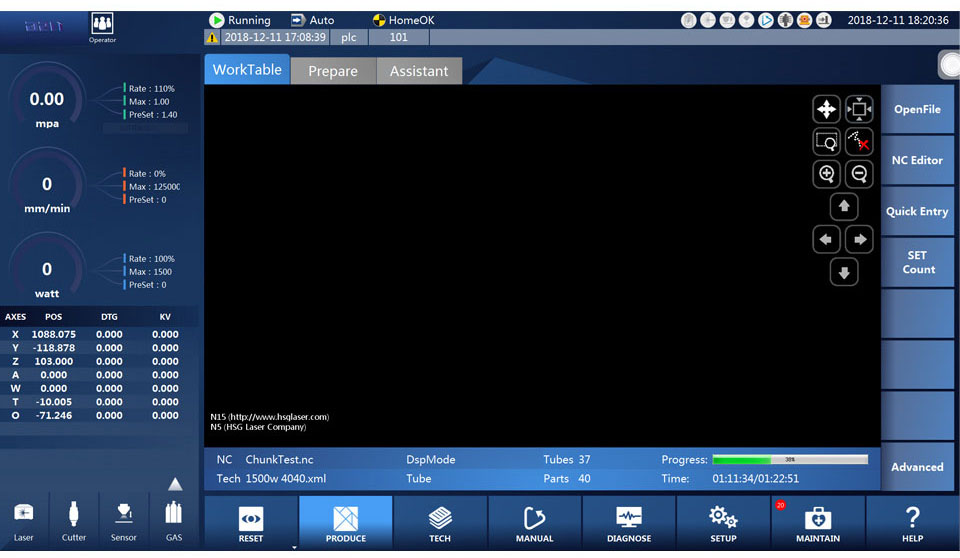
Task: Click the pan view four-arrow icon
Action: point(827,110)
